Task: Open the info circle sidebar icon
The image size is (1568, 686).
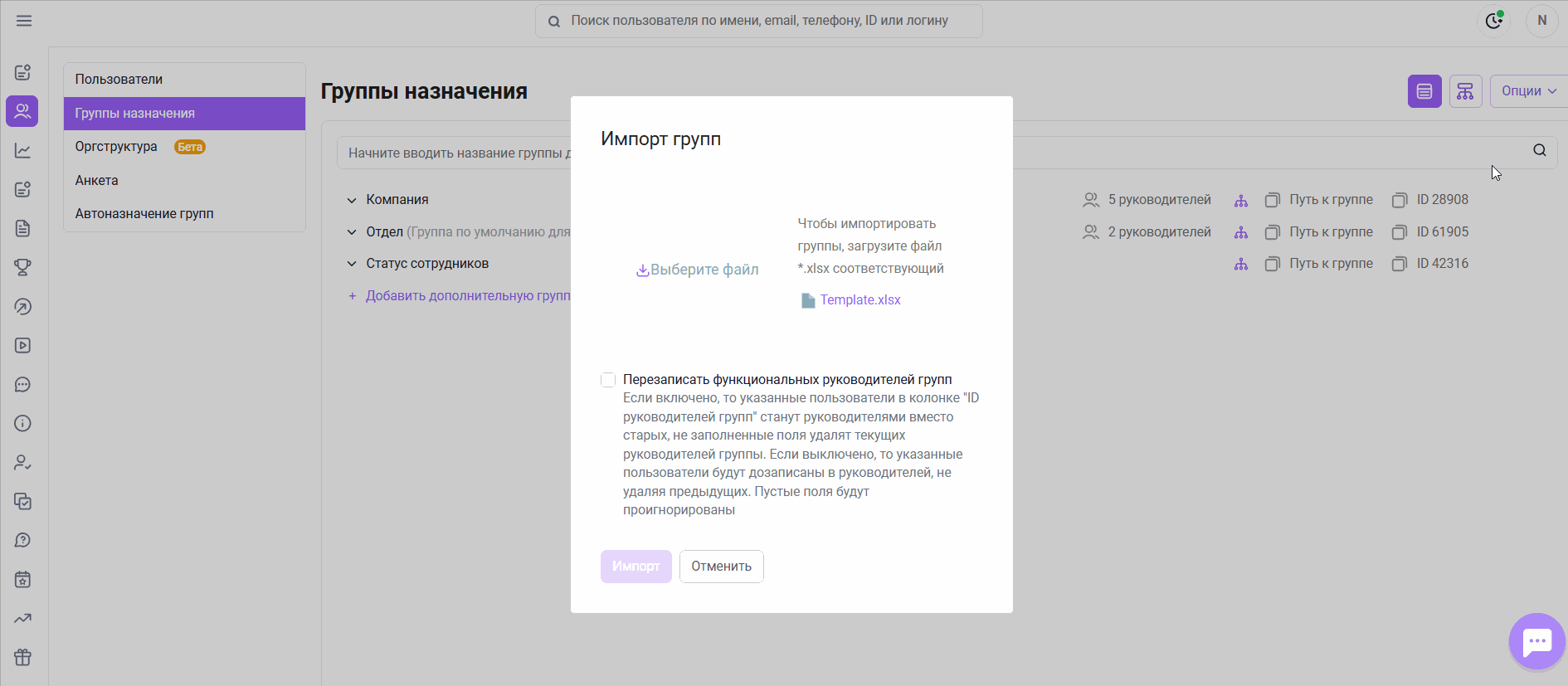Action: point(22,423)
